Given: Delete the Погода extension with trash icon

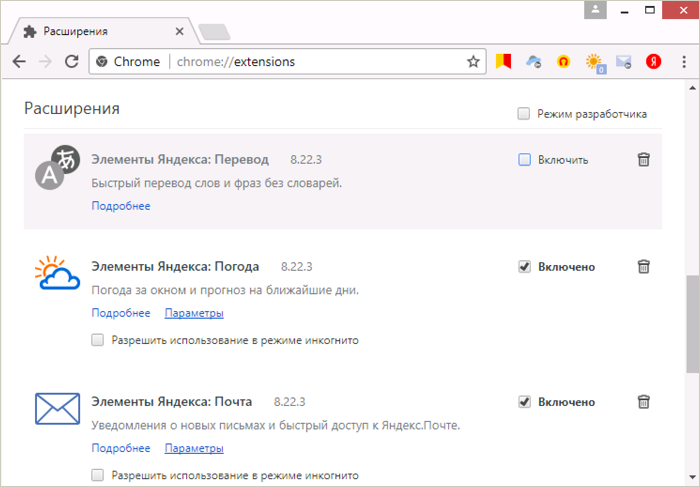Looking at the screenshot, I should pyautogui.click(x=643, y=266).
